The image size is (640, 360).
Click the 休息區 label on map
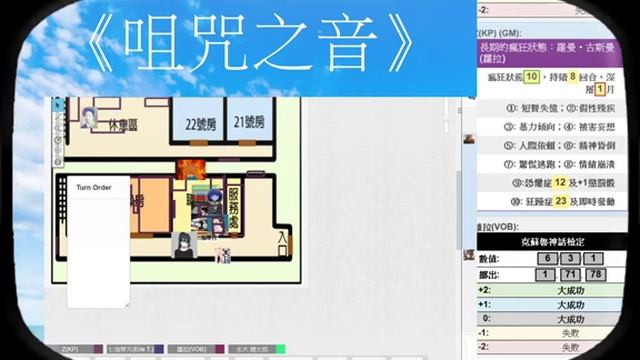point(123,125)
